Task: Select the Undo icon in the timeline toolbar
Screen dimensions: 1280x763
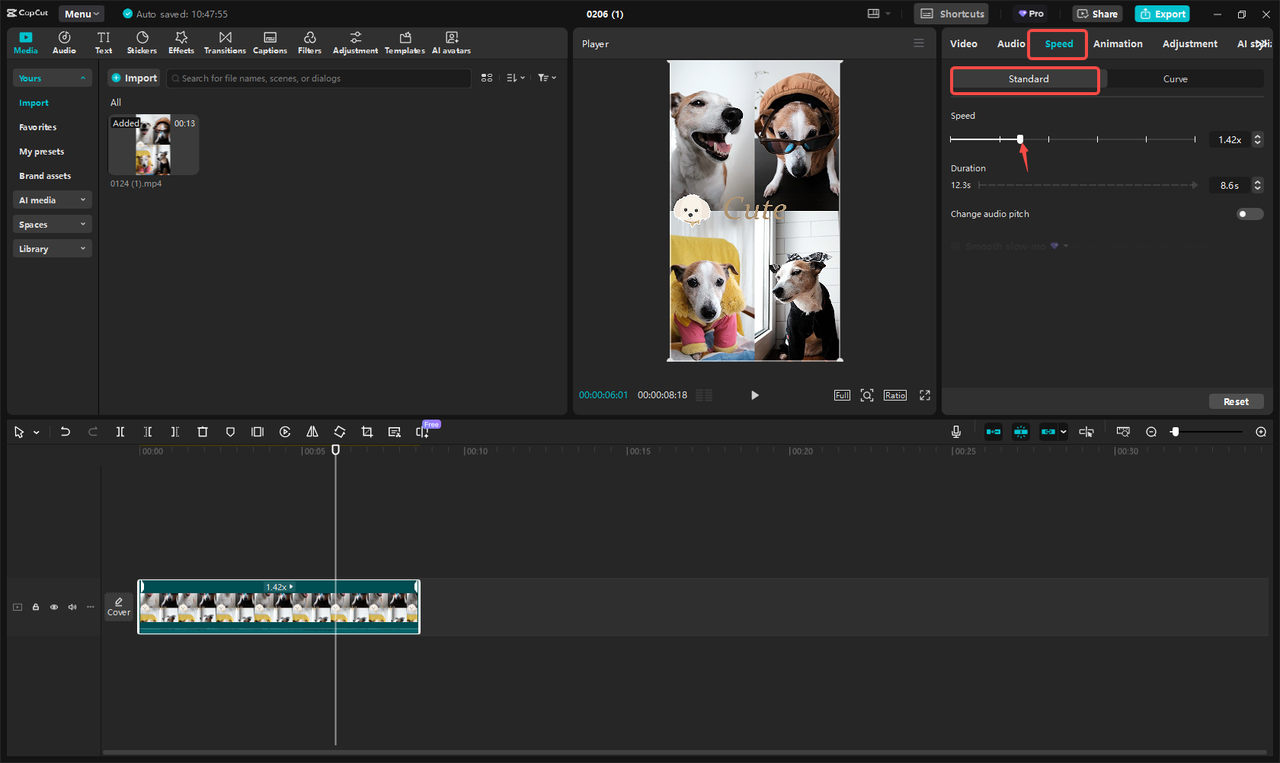Action: pos(65,431)
